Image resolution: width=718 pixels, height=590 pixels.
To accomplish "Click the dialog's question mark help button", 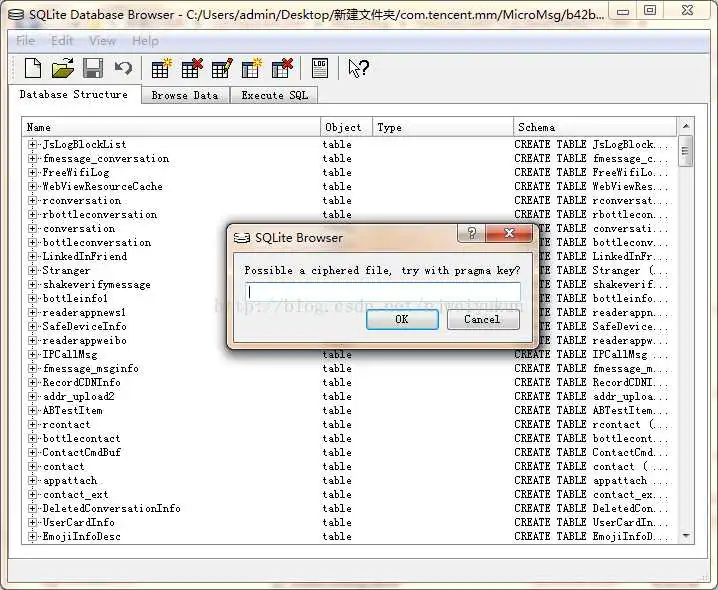I will 472,233.
